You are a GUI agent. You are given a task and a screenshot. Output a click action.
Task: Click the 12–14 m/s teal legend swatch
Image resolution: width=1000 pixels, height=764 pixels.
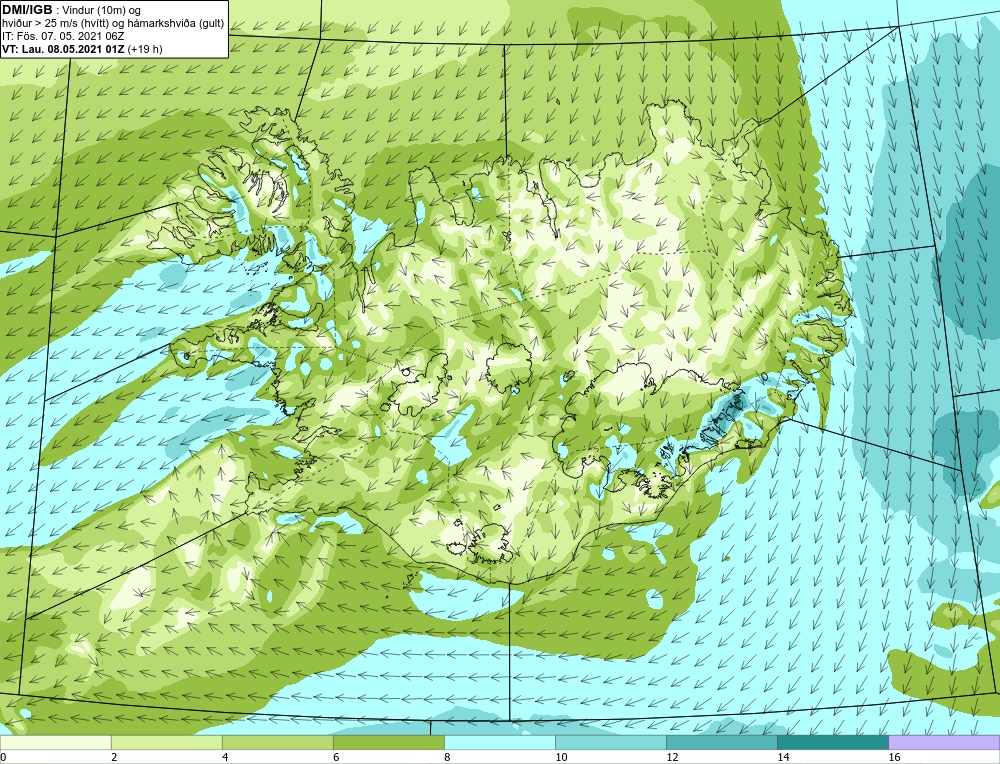click(x=721, y=742)
